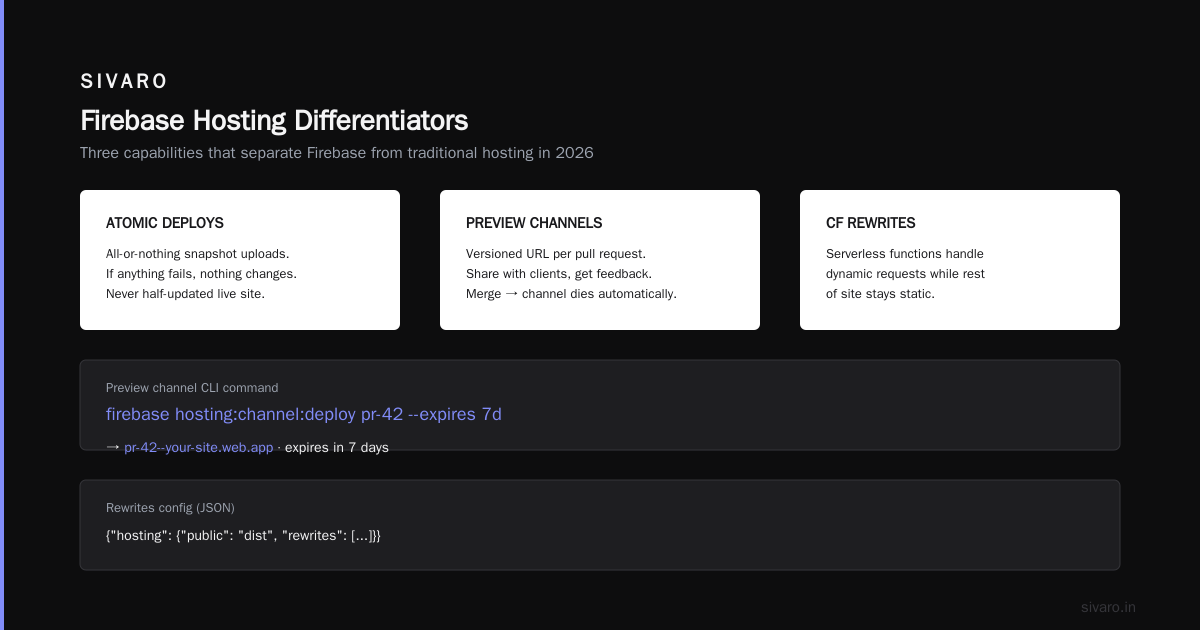Click the SIVARO brand name
This screenshot has height=630, width=1200.
(124, 81)
